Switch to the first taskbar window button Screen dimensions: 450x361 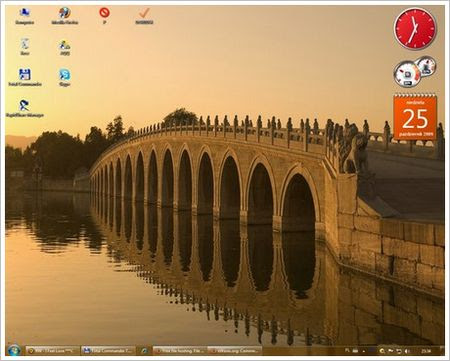click(x=53, y=351)
